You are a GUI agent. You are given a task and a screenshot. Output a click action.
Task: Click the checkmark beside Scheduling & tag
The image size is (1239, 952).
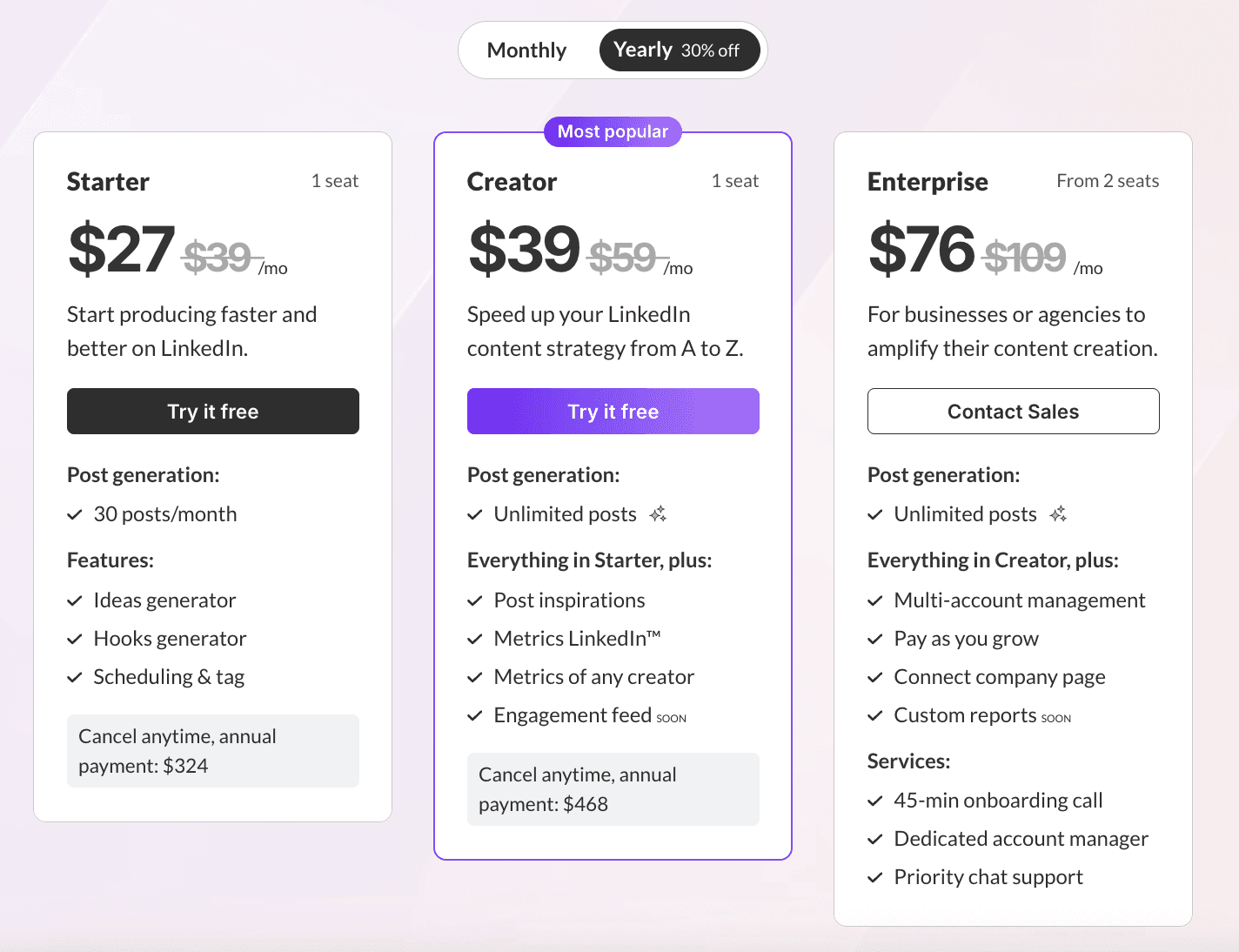point(75,678)
